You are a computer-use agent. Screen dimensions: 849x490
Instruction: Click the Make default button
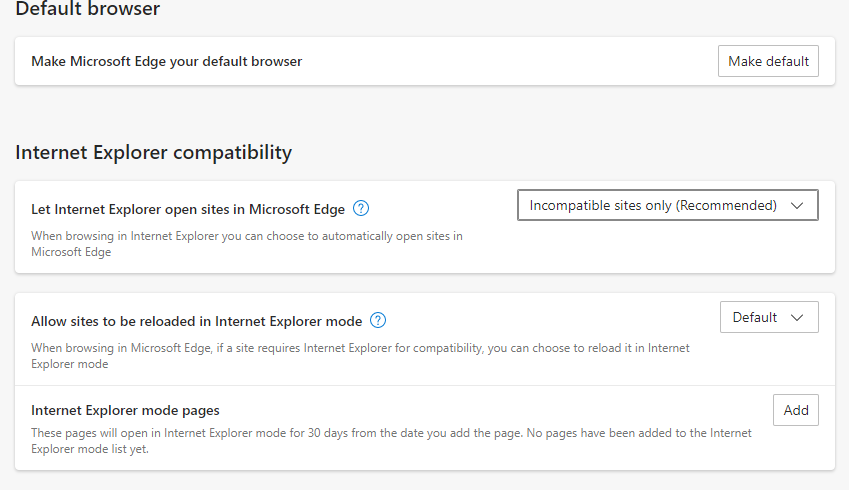tap(768, 61)
